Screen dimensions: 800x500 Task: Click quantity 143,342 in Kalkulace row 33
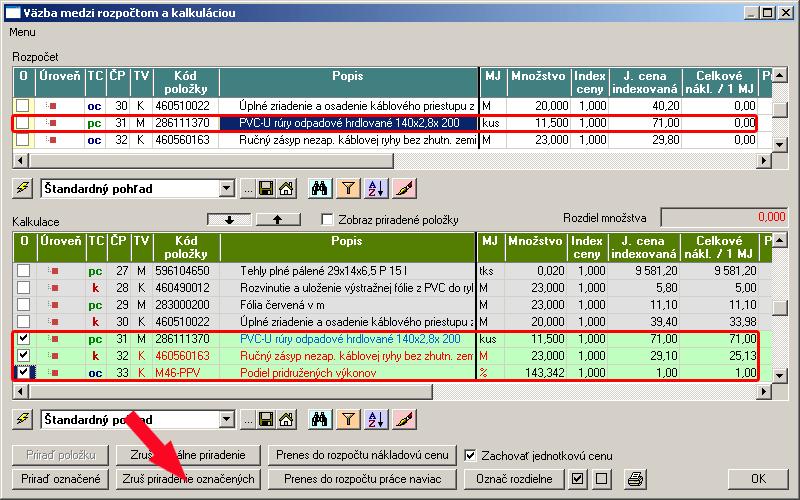tap(545, 372)
